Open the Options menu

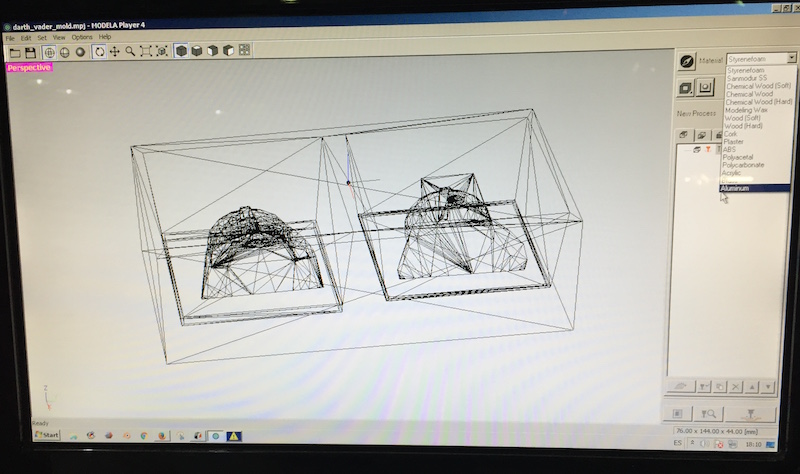[x=82, y=37]
